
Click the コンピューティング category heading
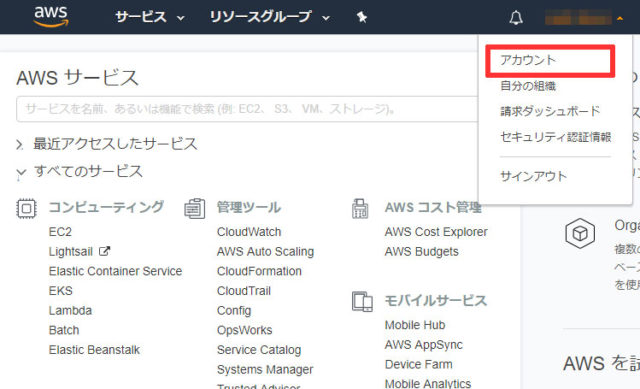[106, 207]
